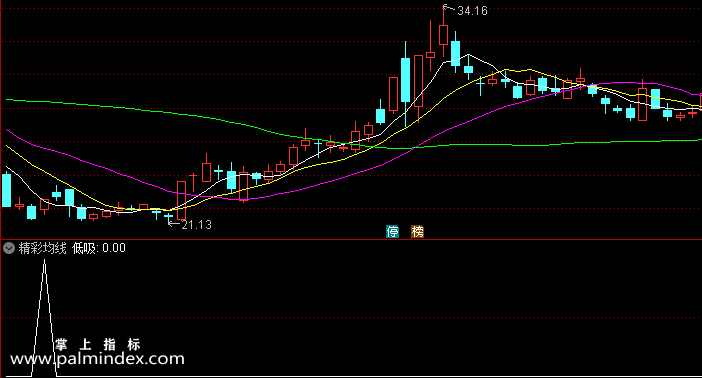Select the candle at the 21.13 low
The image size is (702, 378).
[x=168, y=216]
